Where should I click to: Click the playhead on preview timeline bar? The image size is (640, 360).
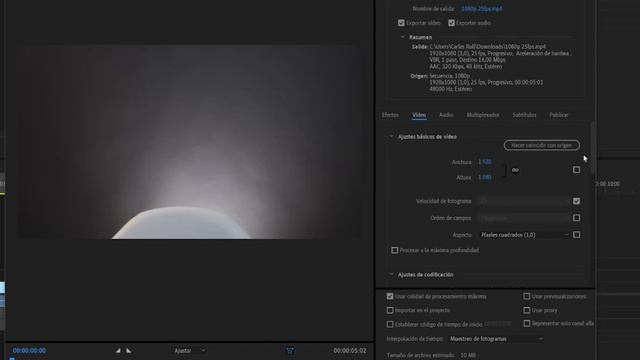pyautogui.click(x=12, y=358)
